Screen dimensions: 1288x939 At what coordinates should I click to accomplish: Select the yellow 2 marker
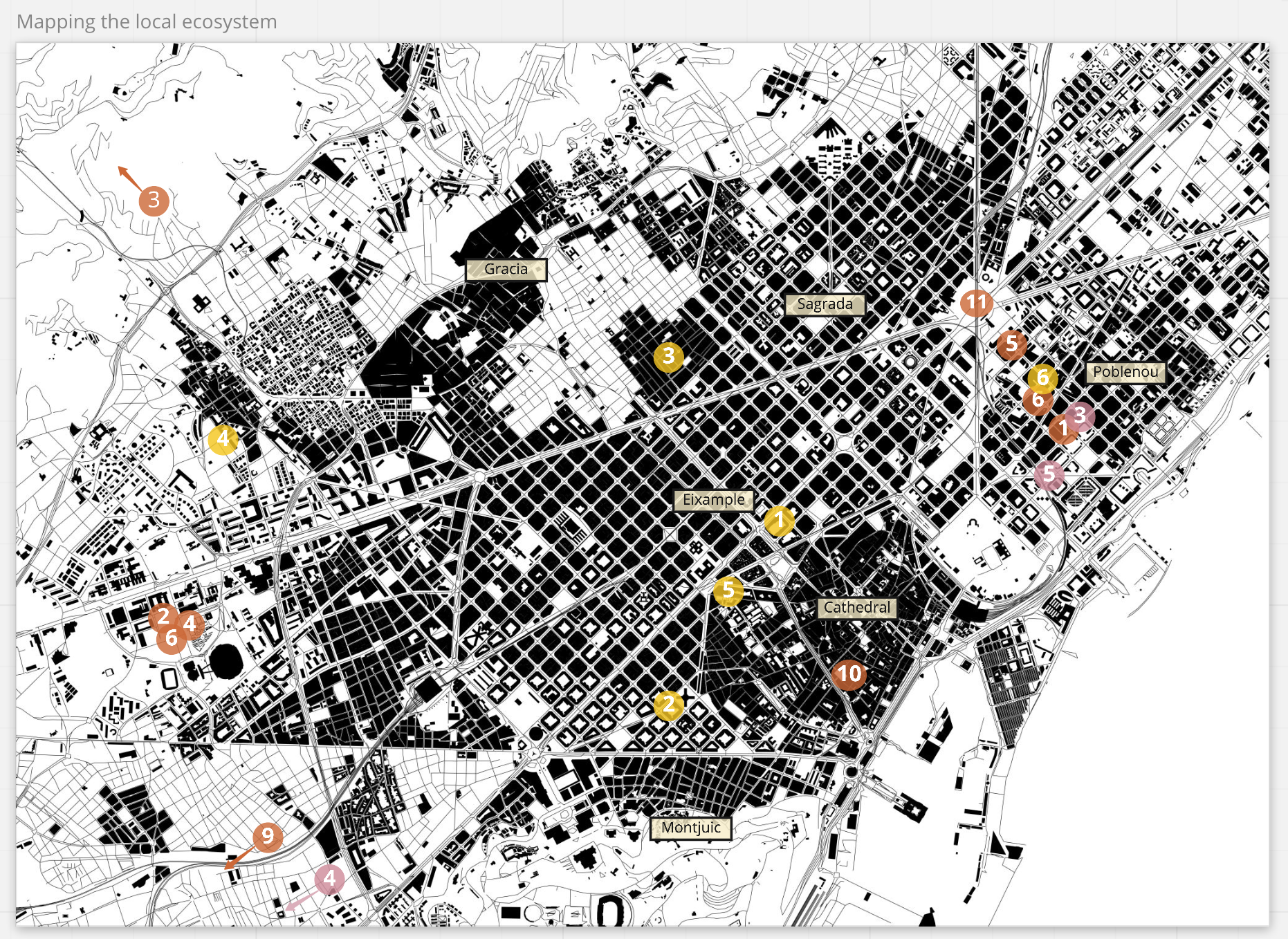tap(668, 705)
